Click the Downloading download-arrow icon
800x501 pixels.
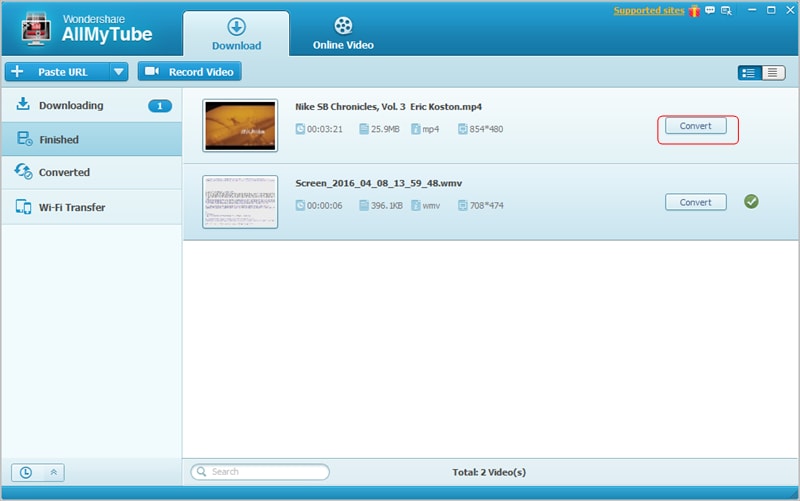pyautogui.click(x=23, y=104)
